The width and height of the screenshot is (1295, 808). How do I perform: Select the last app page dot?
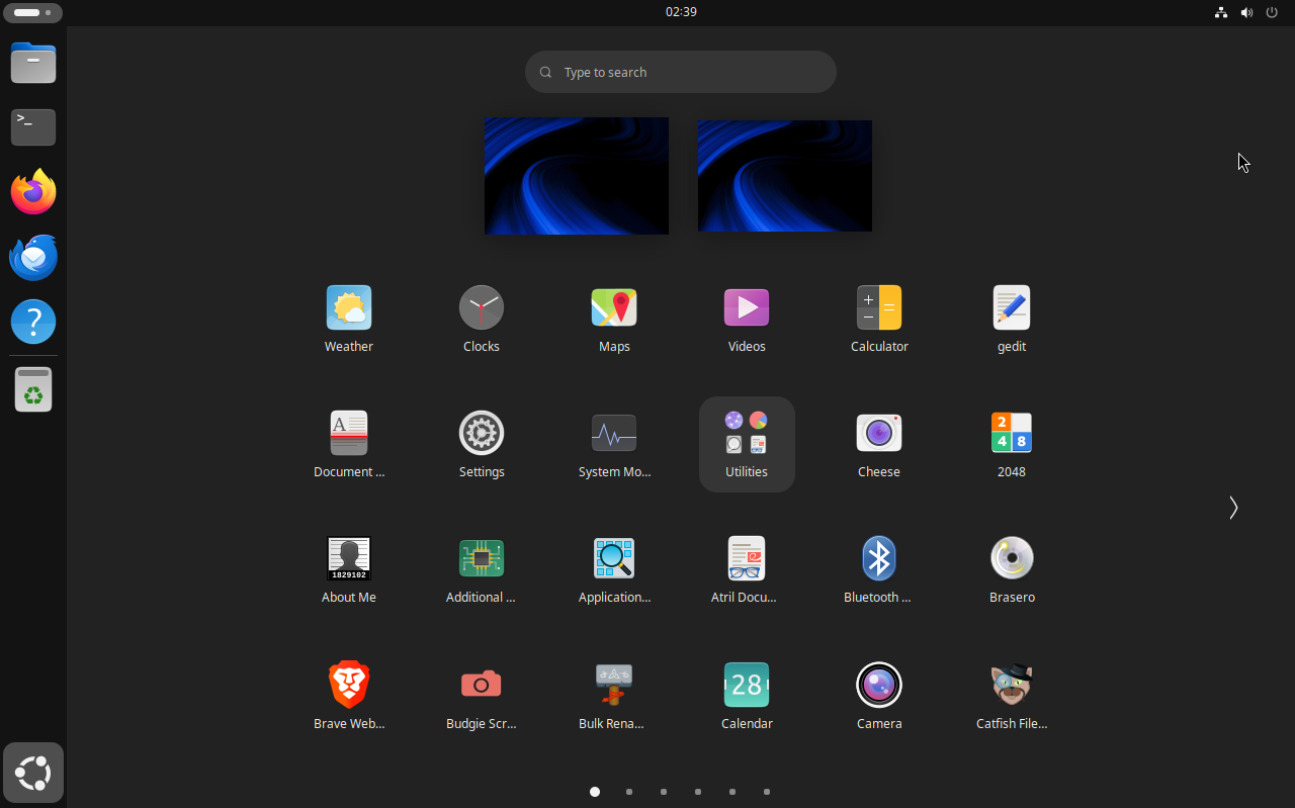(x=767, y=792)
